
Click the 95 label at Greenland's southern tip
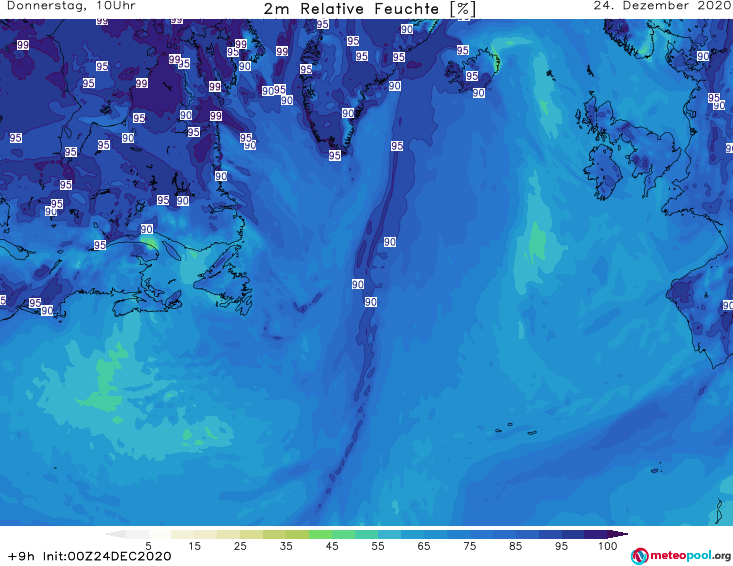click(x=335, y=155)
